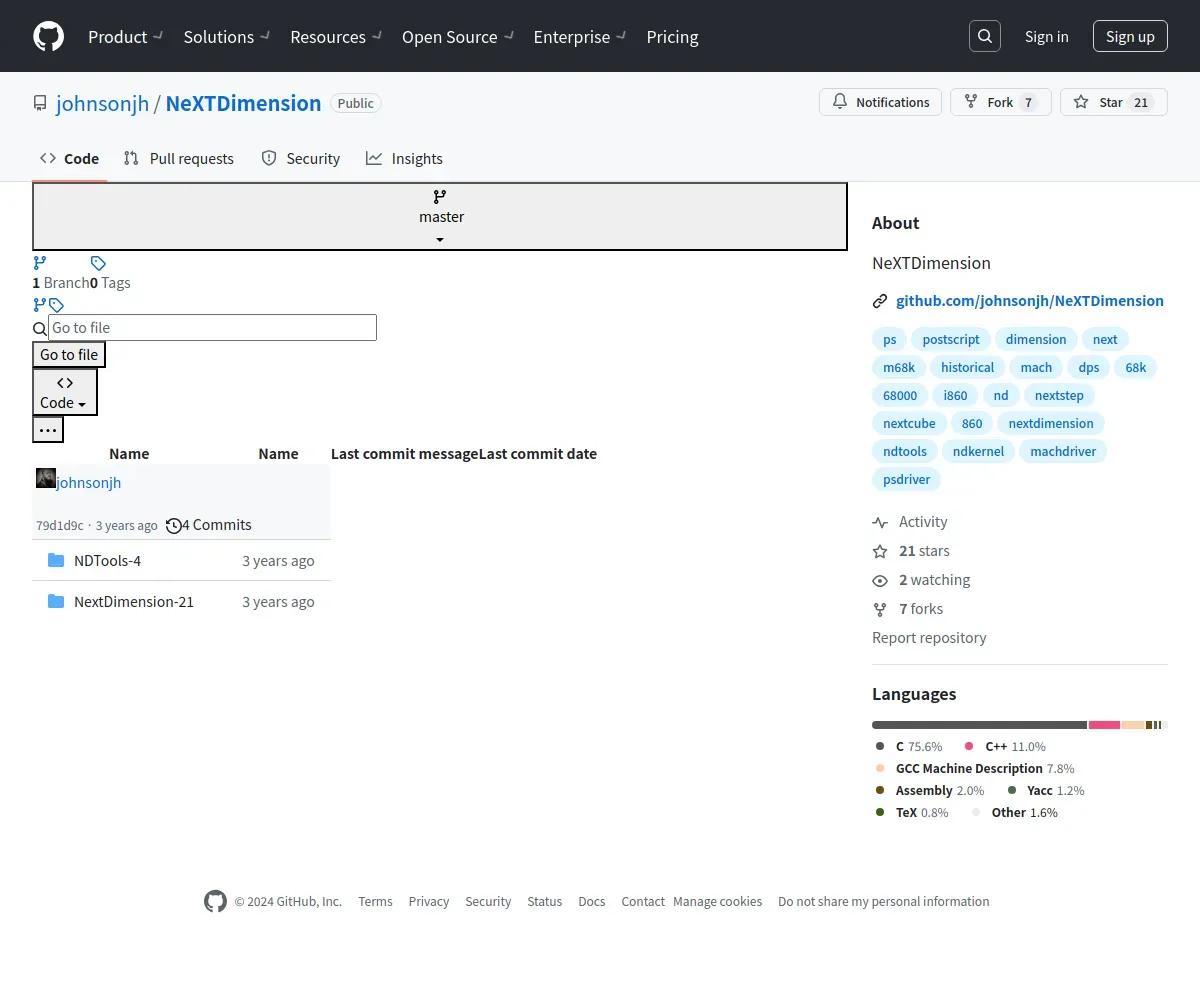The width and height of the screenshot is (1200, 1000).
Task: Click the footer GitHub logo
Action: 215,901
